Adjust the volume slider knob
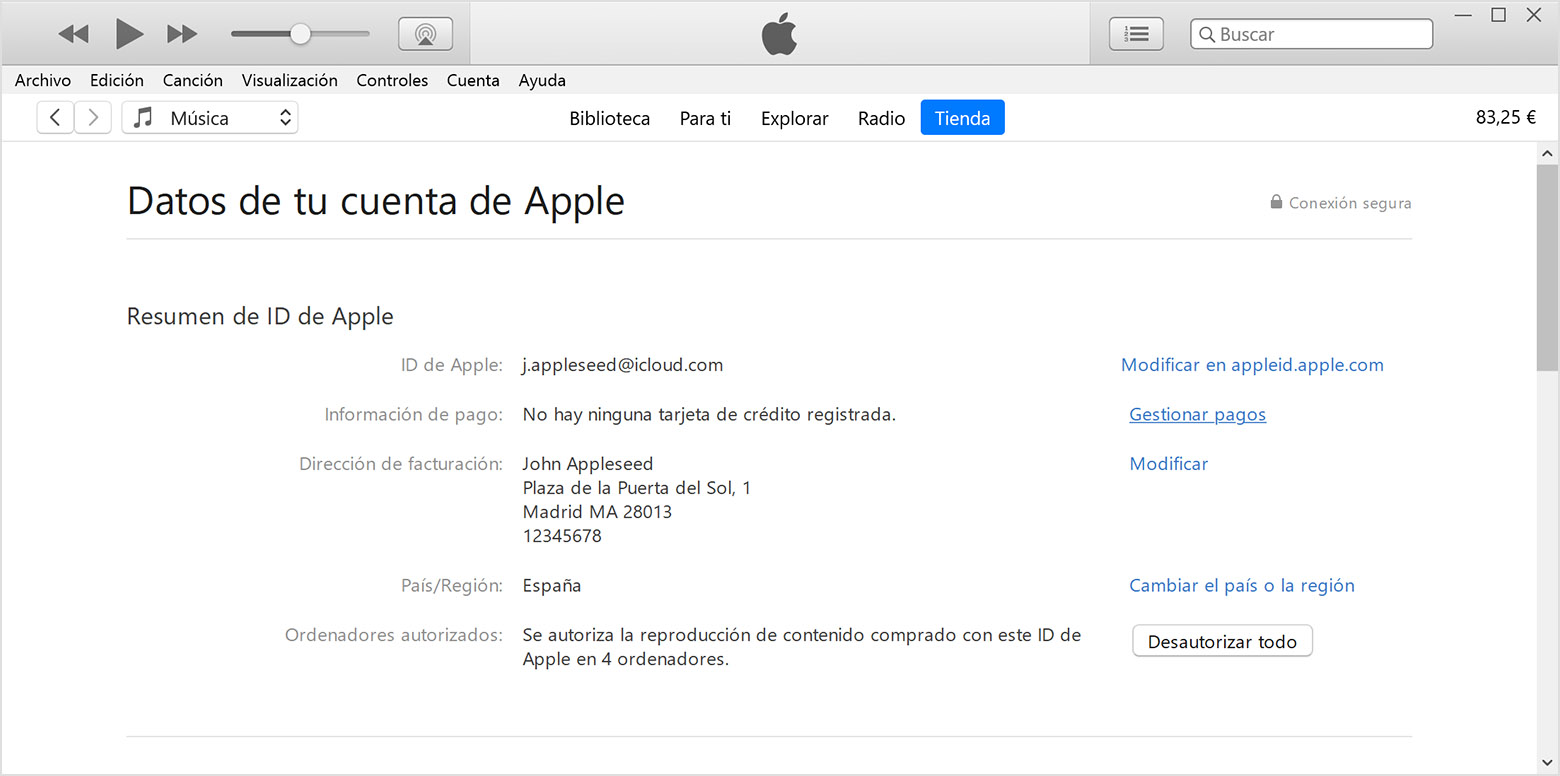1560x776 pixels. (300, 34)
